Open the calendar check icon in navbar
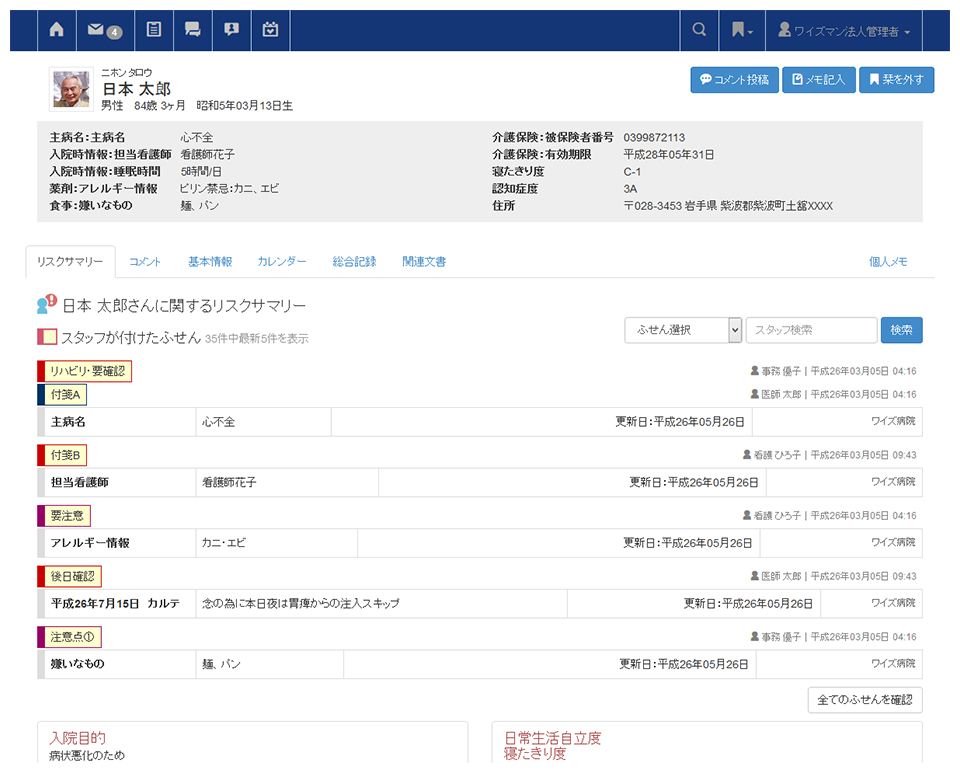Image resolution: width=960 pixels, height=770 pixels. click(270, 30)
